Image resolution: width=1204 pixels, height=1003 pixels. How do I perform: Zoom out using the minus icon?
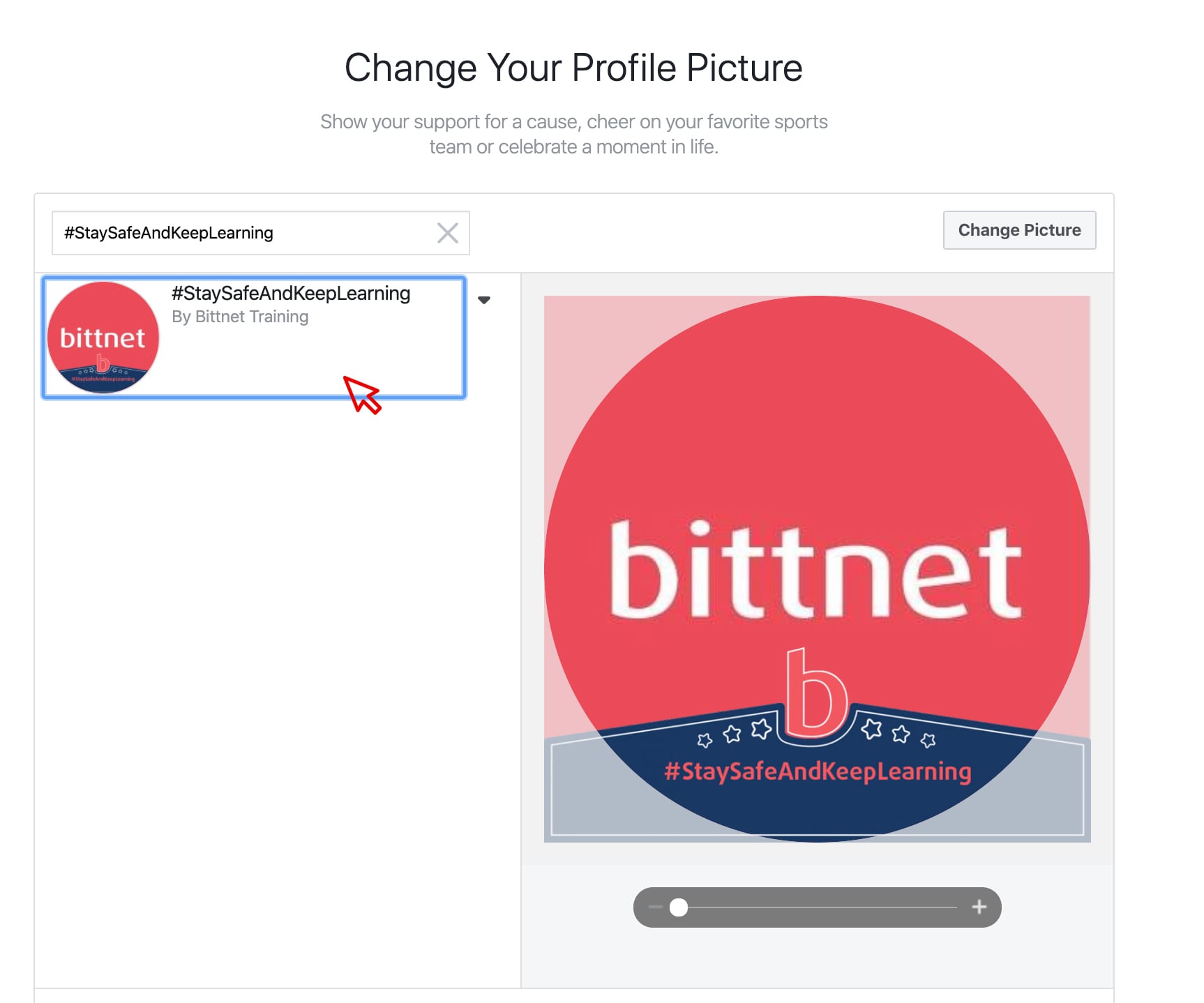click(x=655, y=907)
